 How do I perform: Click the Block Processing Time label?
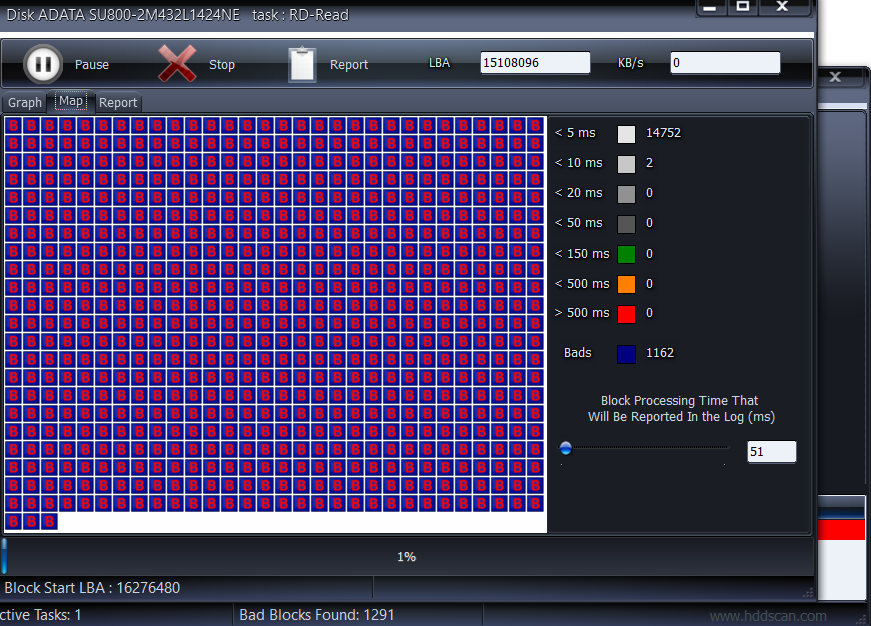pos(681,409)
